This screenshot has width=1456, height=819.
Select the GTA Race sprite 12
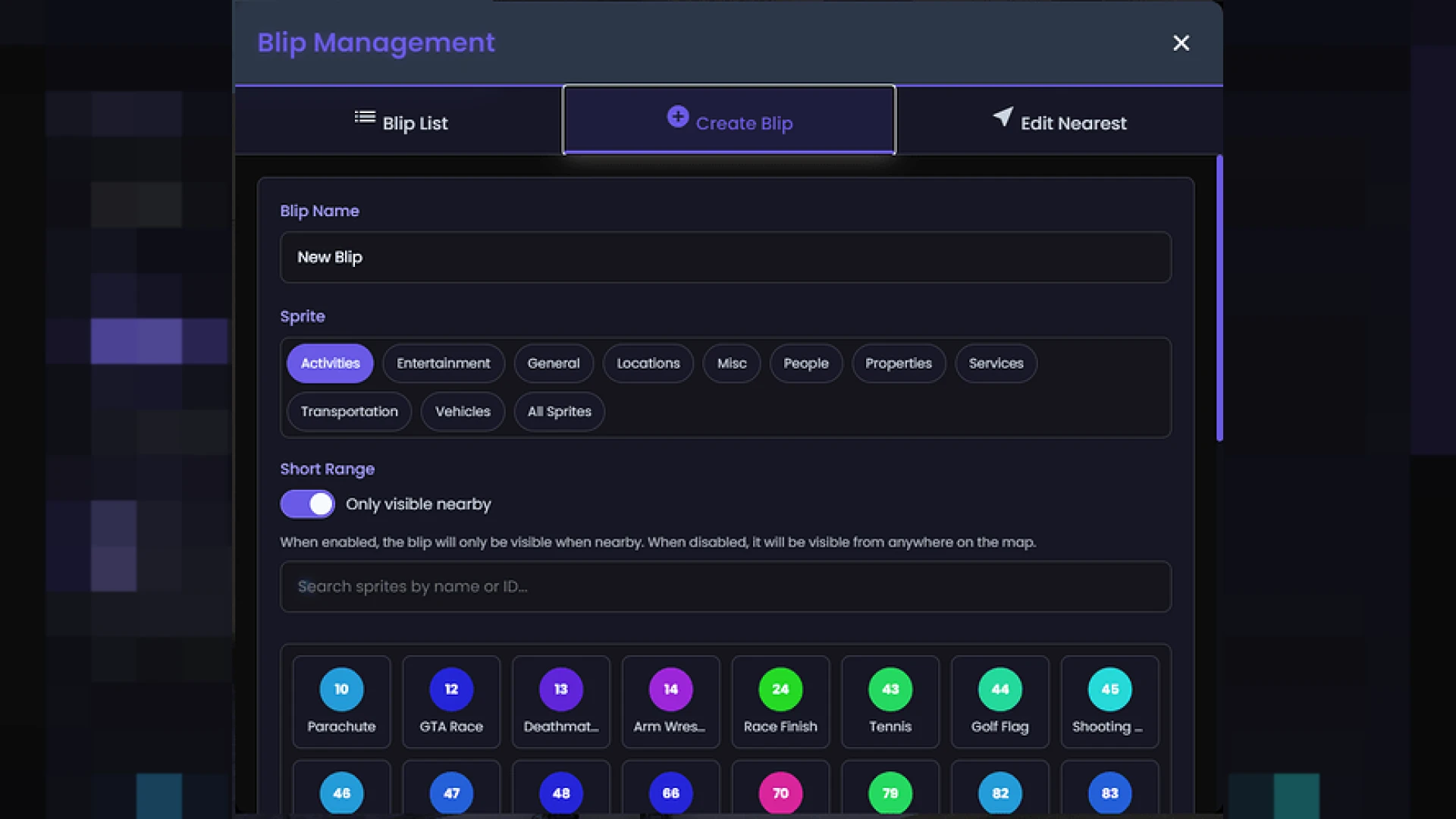(x=451, y=701)
